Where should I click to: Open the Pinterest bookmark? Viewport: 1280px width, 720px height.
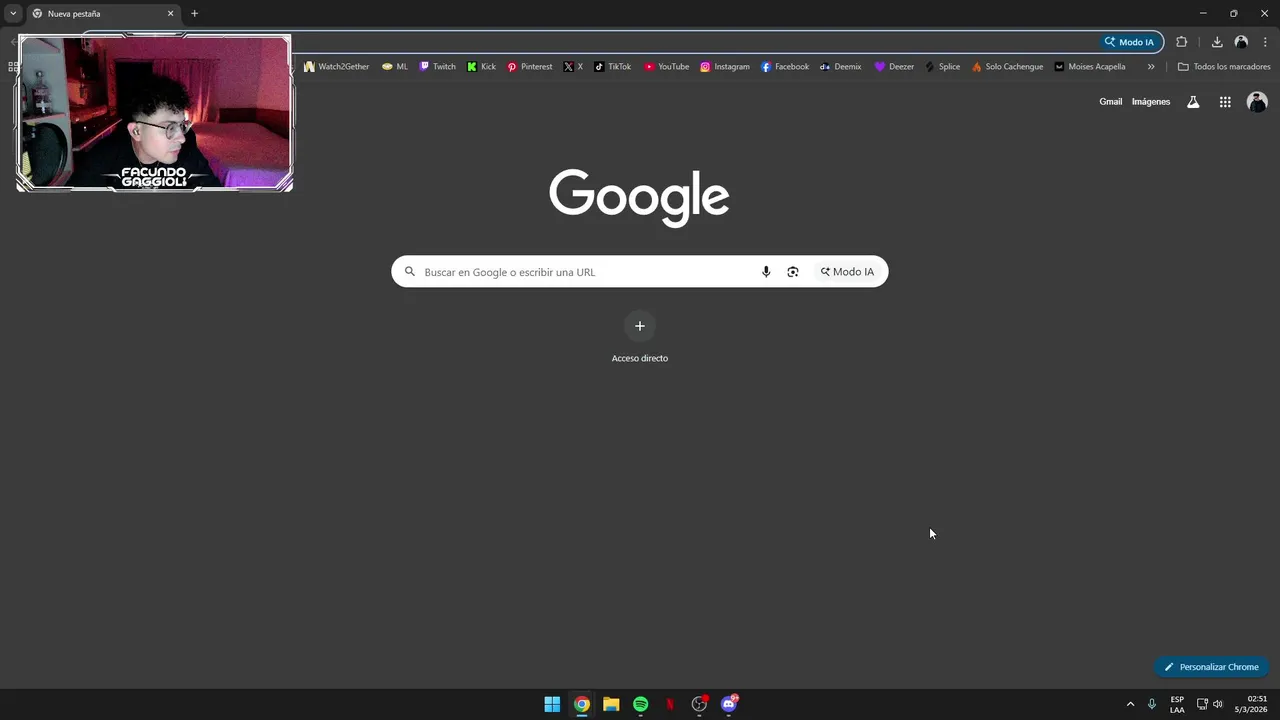coord(529,67)
